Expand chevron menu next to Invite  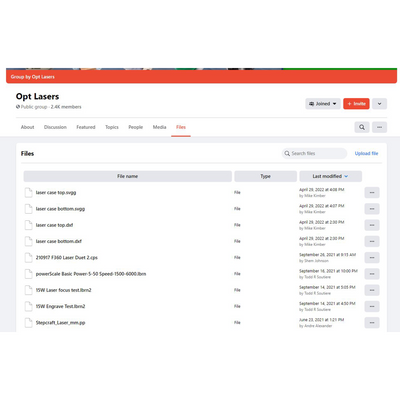pyautogui.click(x=379, y=104)
